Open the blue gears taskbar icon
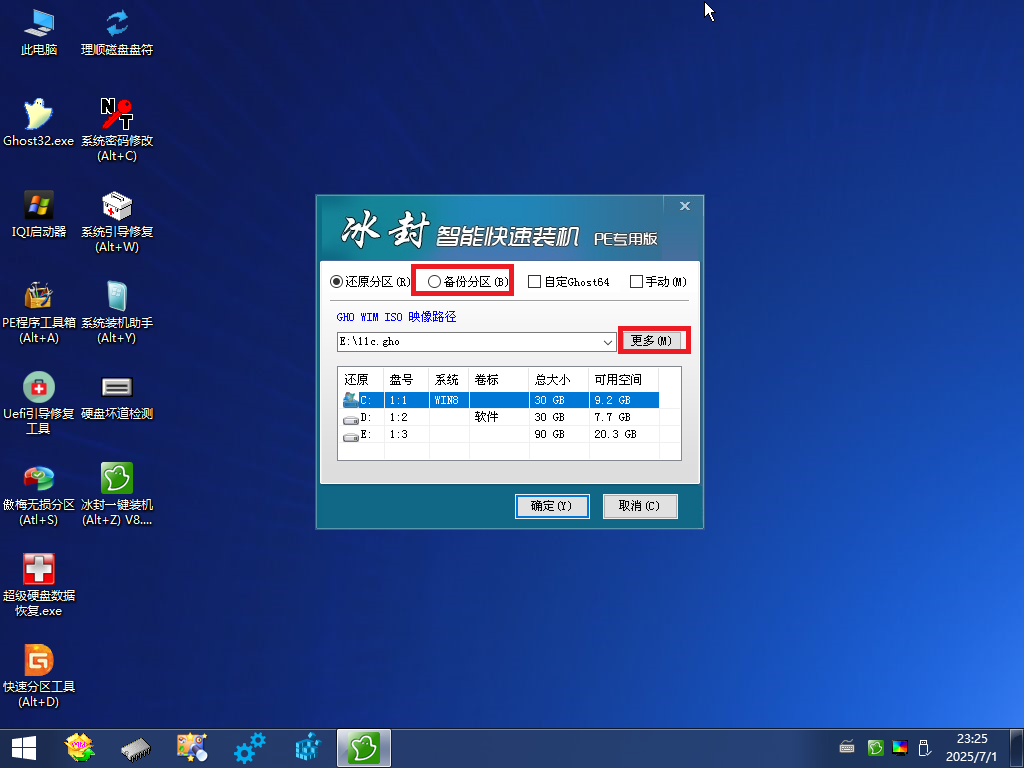The height and width of the screenshot is (768, 1024). [249, 748]
